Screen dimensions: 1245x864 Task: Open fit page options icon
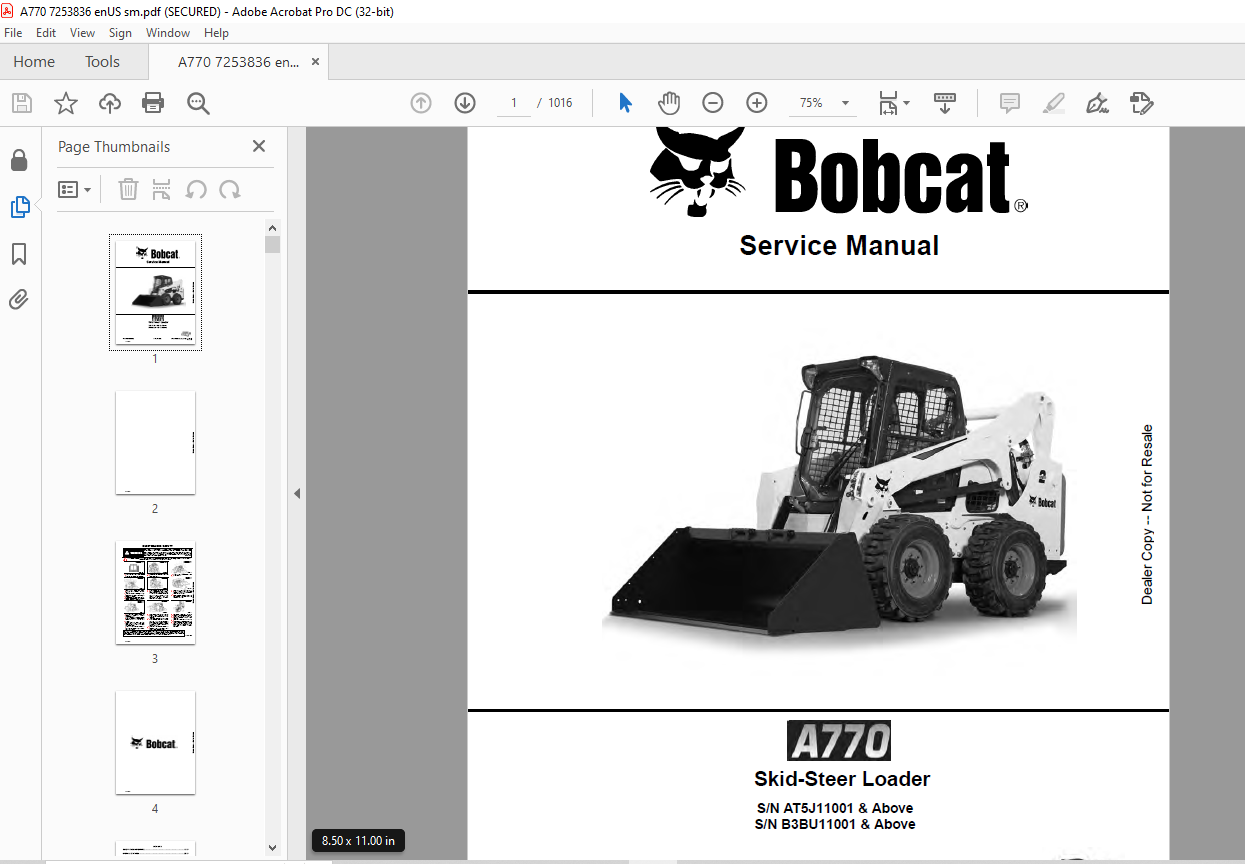893,103
